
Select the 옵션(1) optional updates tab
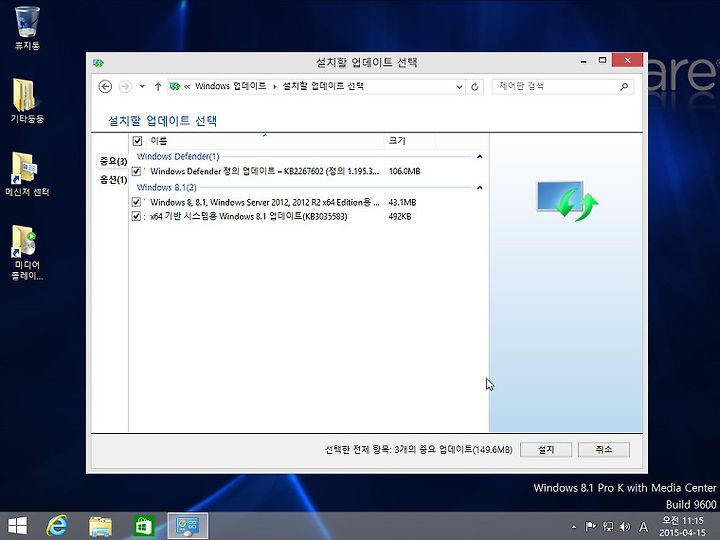tap(113, 180)
